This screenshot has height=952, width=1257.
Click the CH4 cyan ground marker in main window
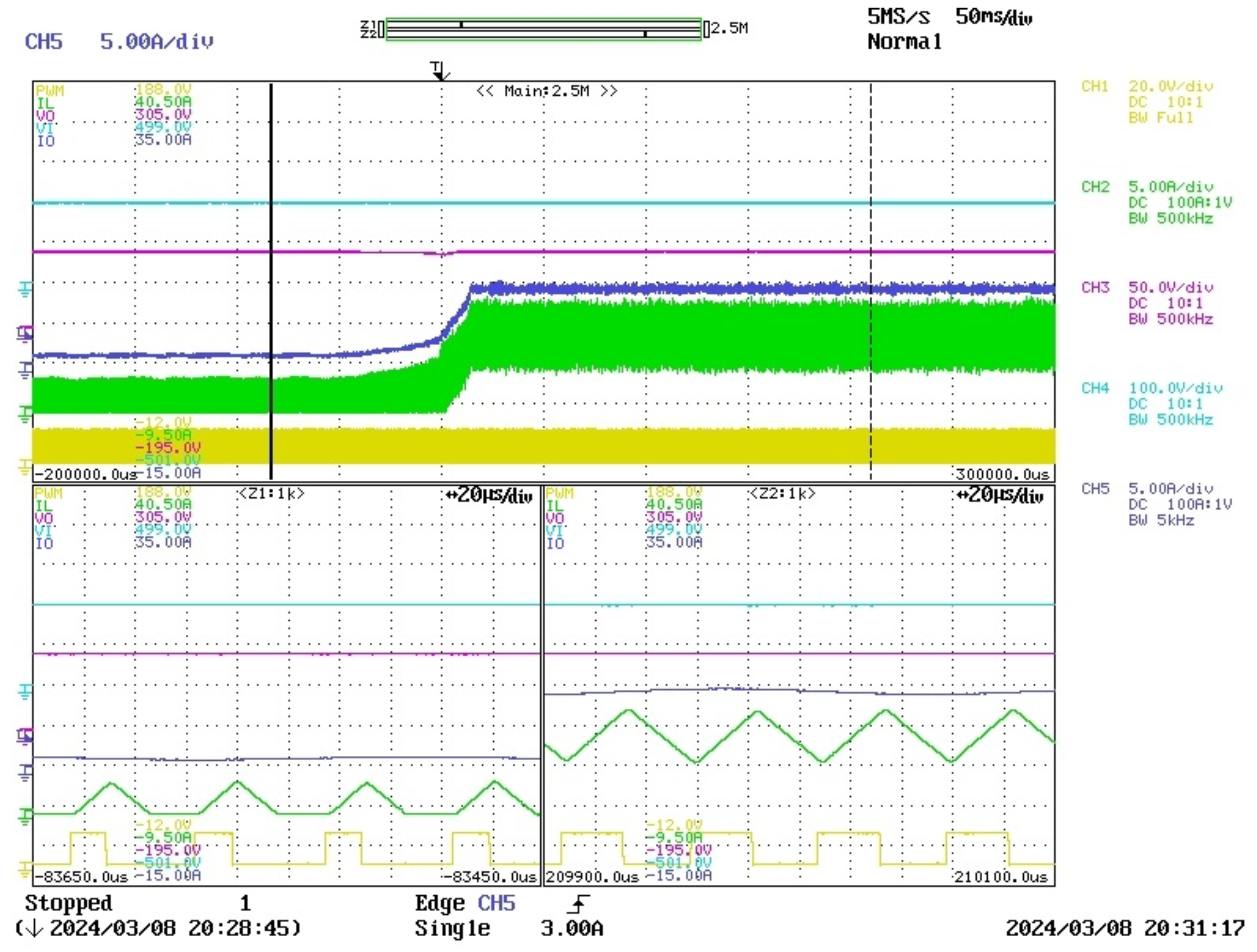[25, 290]
